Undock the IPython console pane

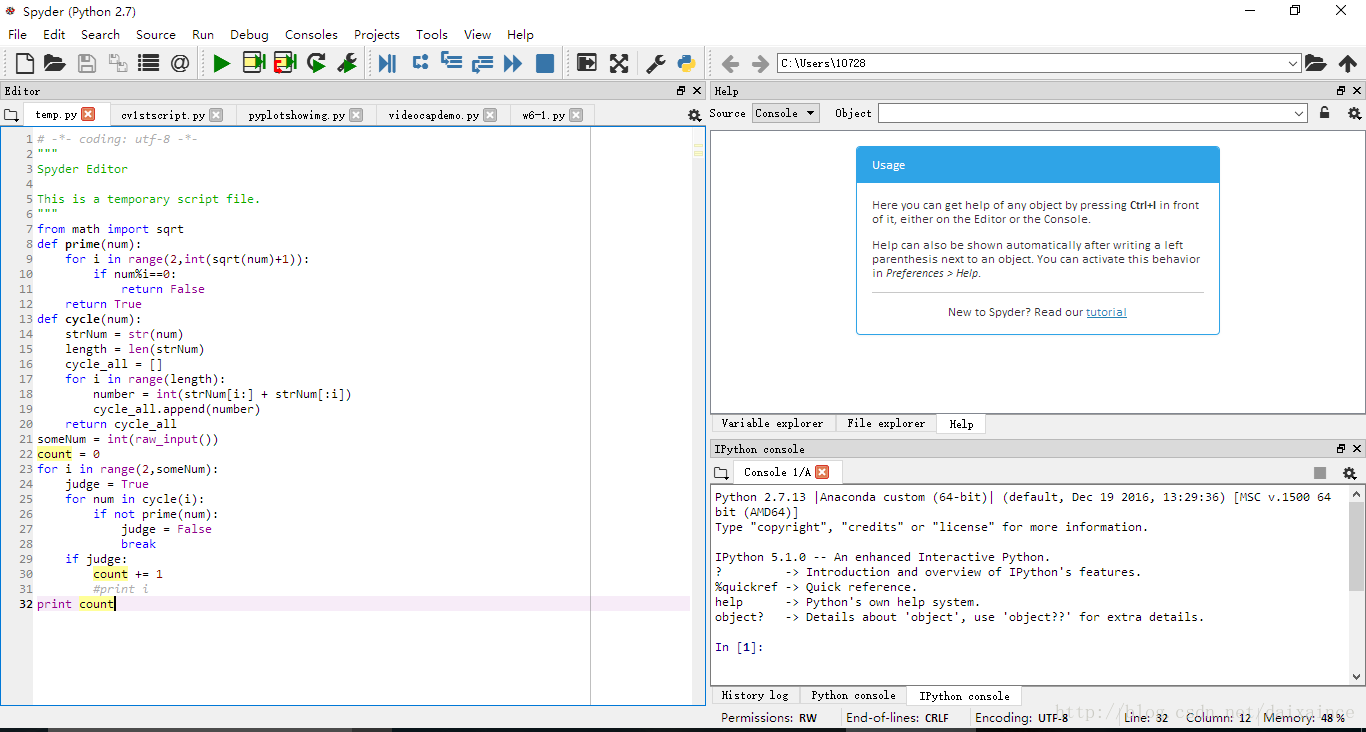1341,449
